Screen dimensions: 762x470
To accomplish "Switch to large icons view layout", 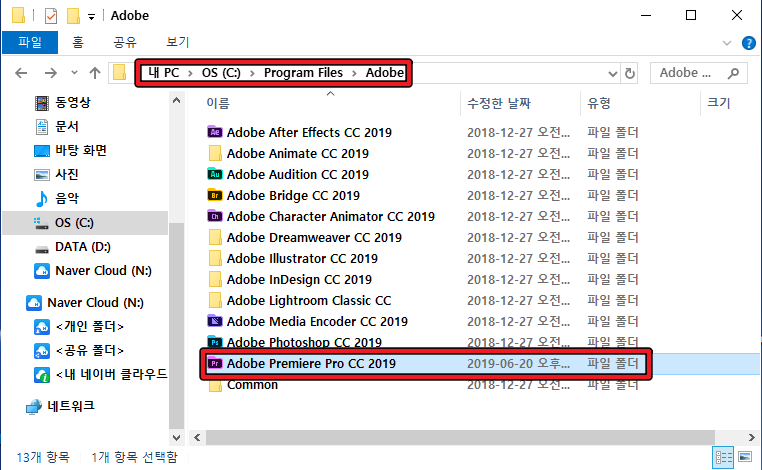I will [745, 457].
